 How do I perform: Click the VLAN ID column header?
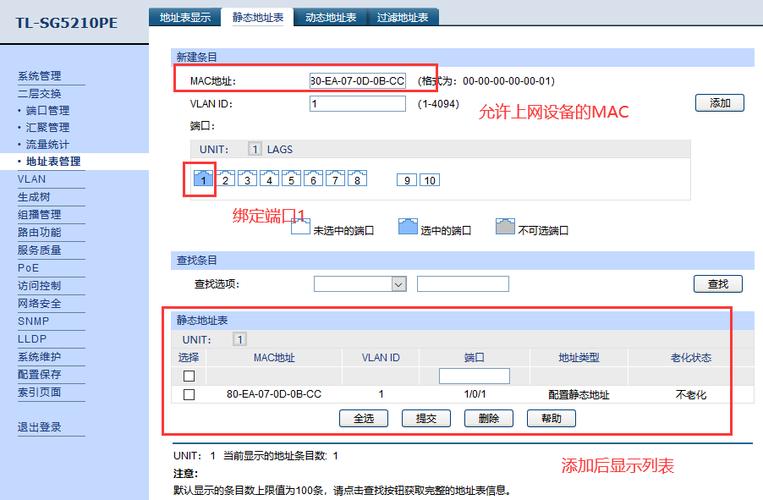pyautogui.click(x=381, y=357)
